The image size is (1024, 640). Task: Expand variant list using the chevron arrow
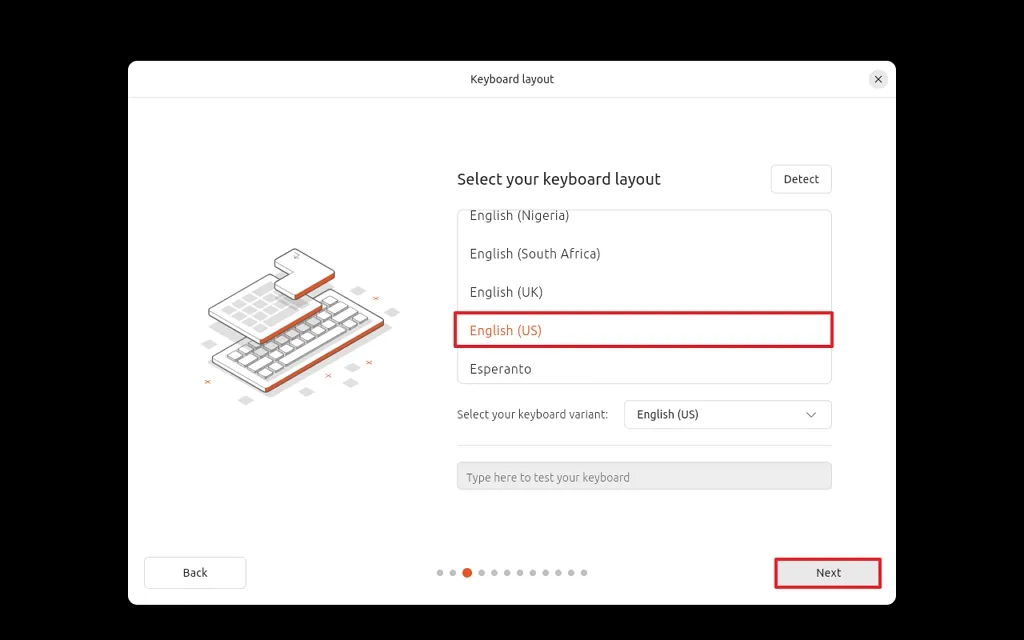(x=811, y=414)
